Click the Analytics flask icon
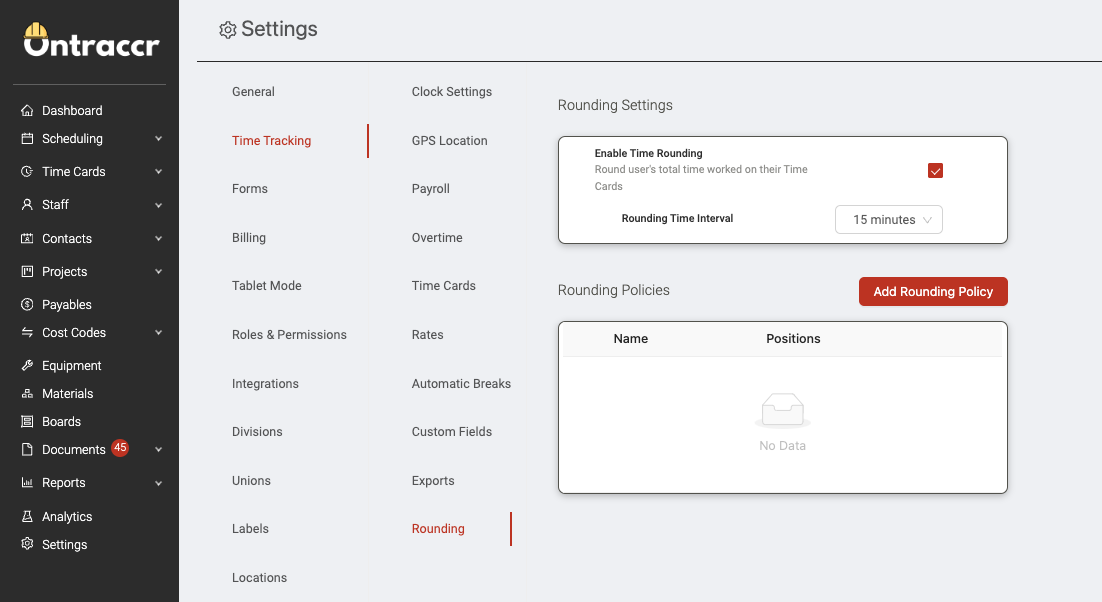 (x=27, y=516)
